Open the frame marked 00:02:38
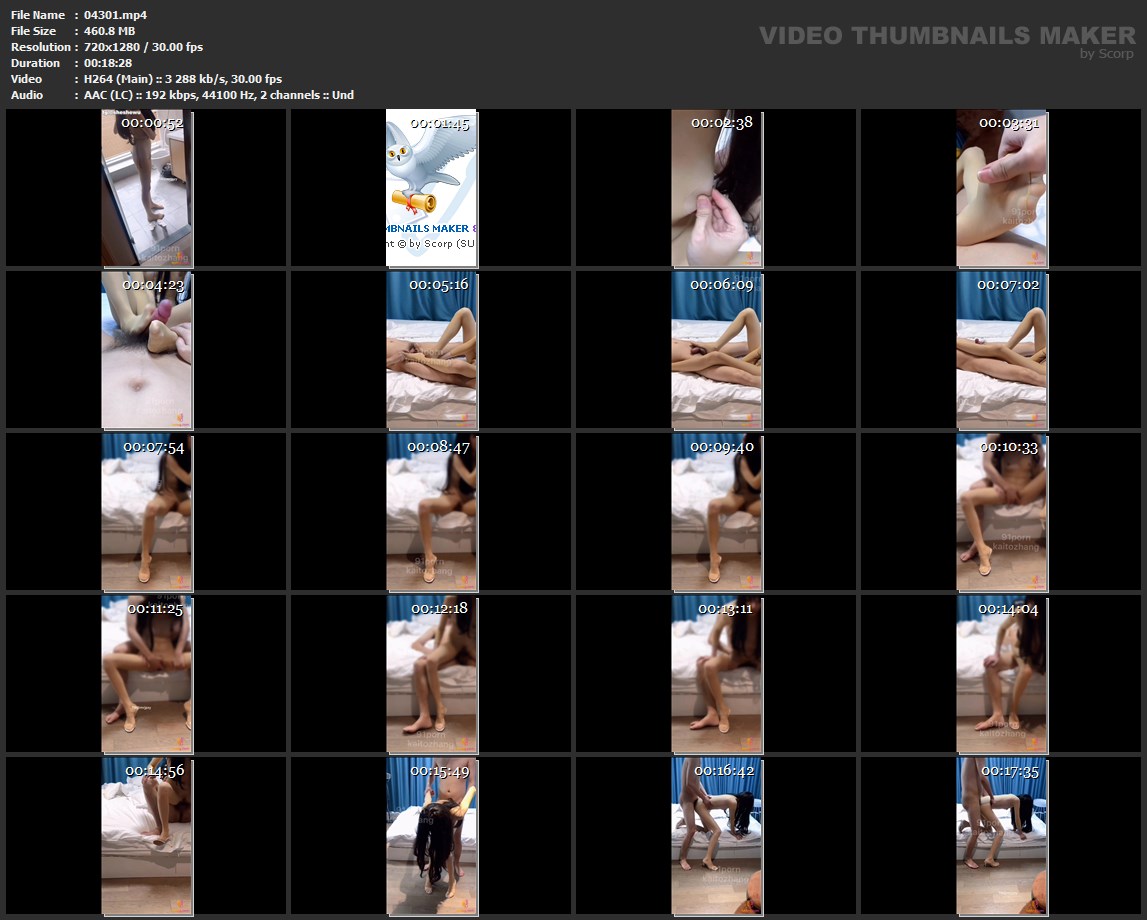The width and height of the screenshot is (1147, 920). click(x=716, y=188)
